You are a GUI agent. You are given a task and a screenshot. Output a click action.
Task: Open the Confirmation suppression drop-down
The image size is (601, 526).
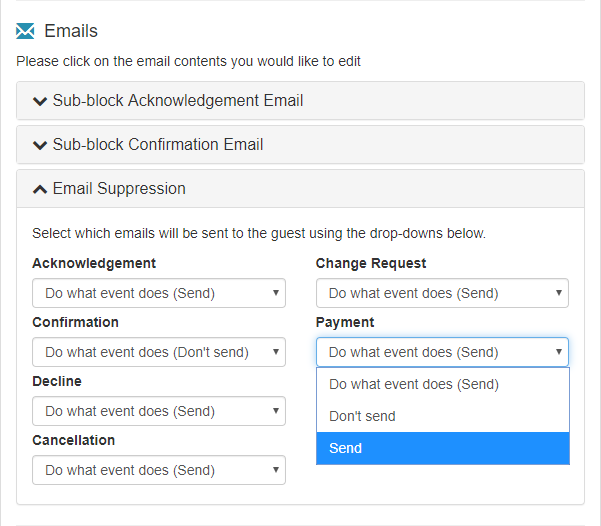tap(158, 352)
